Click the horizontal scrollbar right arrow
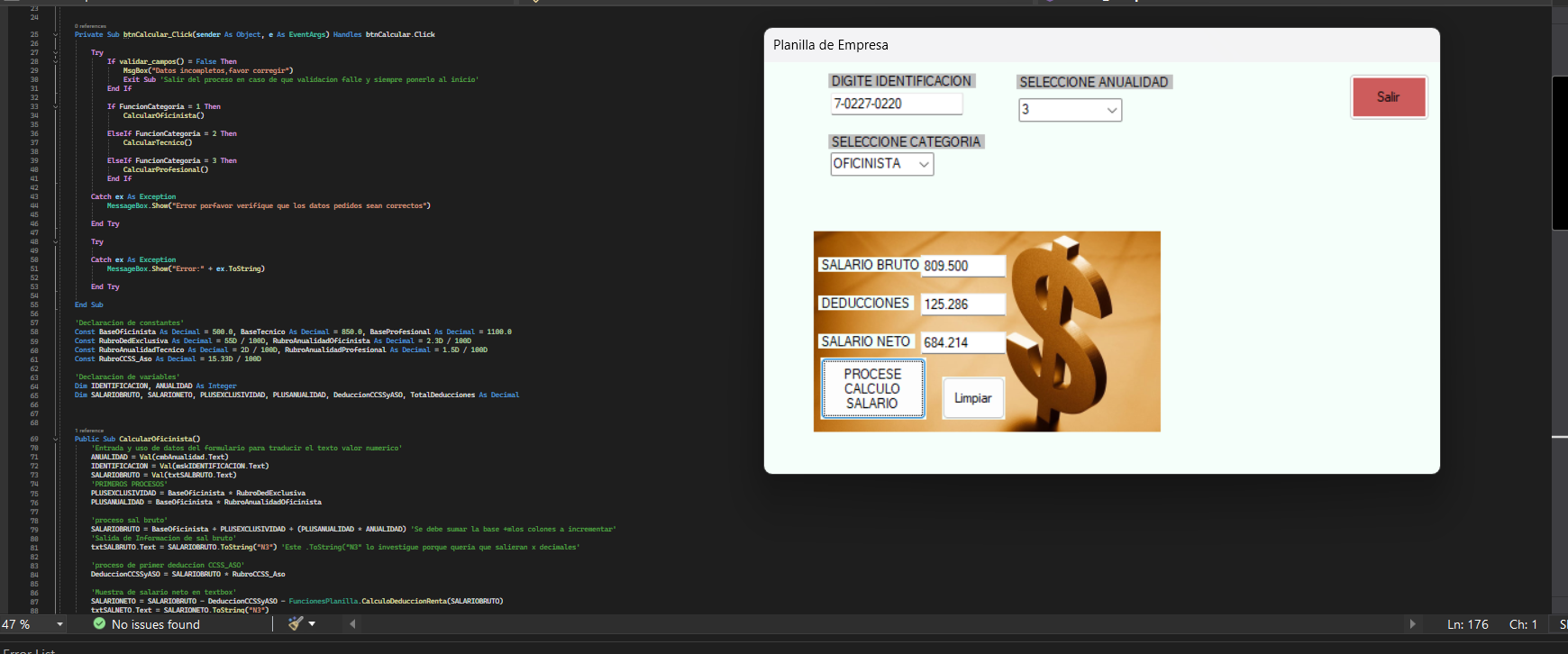1568x654 pixels. 1412,624
